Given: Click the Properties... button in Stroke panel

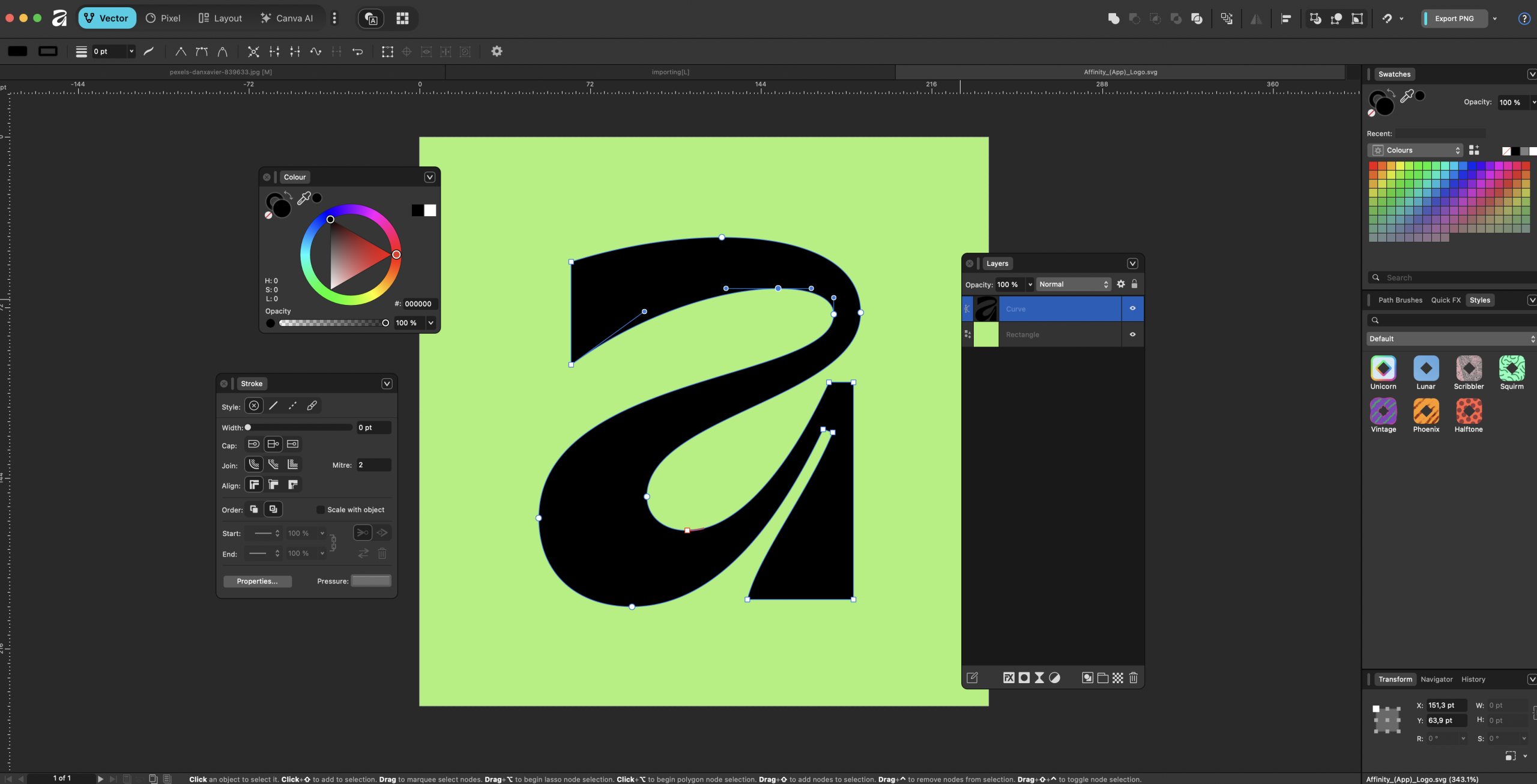Looking at the screenshot, I should 257,581.
